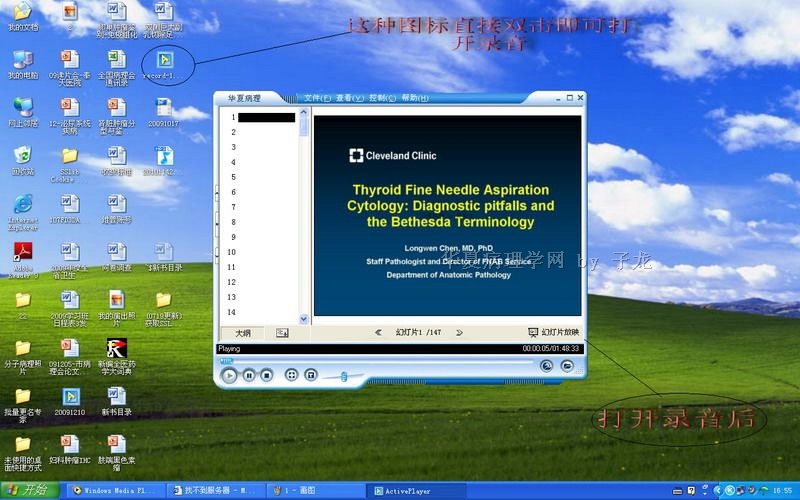
Task: Go to the previous slide arrow
Action: click(378, 333)
